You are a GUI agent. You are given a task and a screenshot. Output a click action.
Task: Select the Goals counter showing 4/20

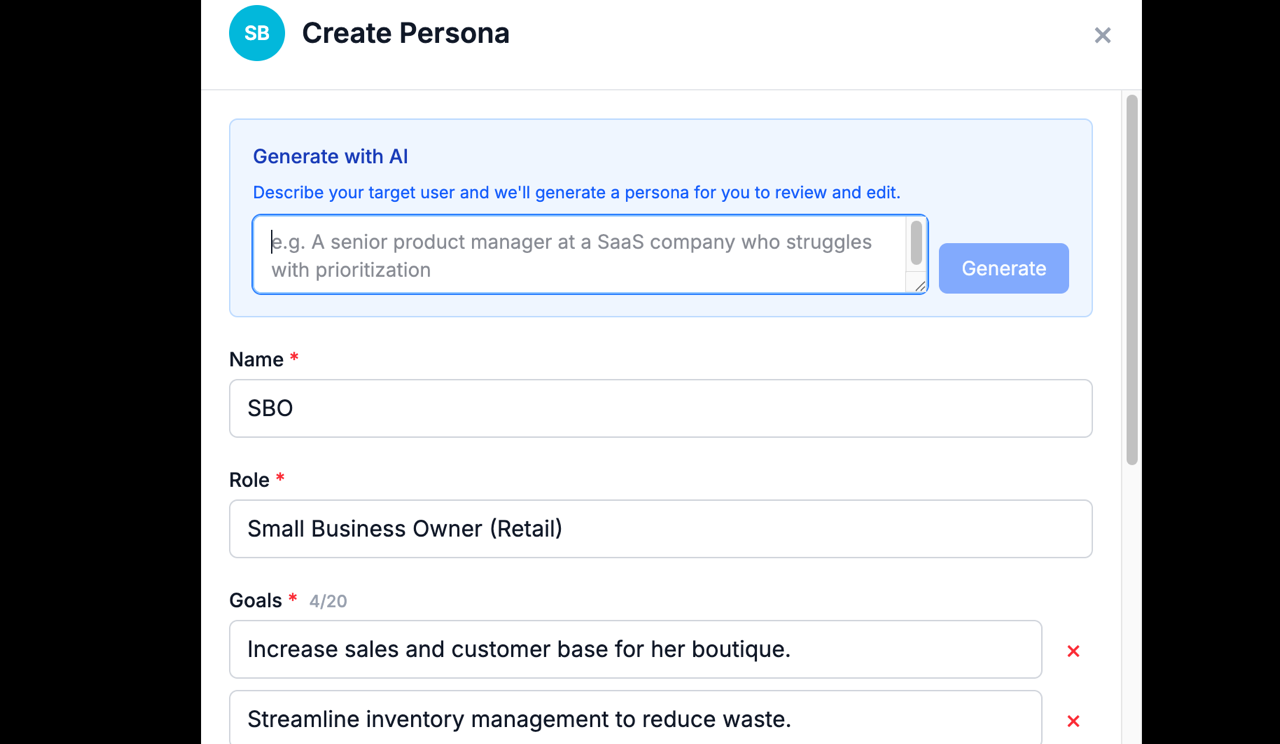coord(328,600)
